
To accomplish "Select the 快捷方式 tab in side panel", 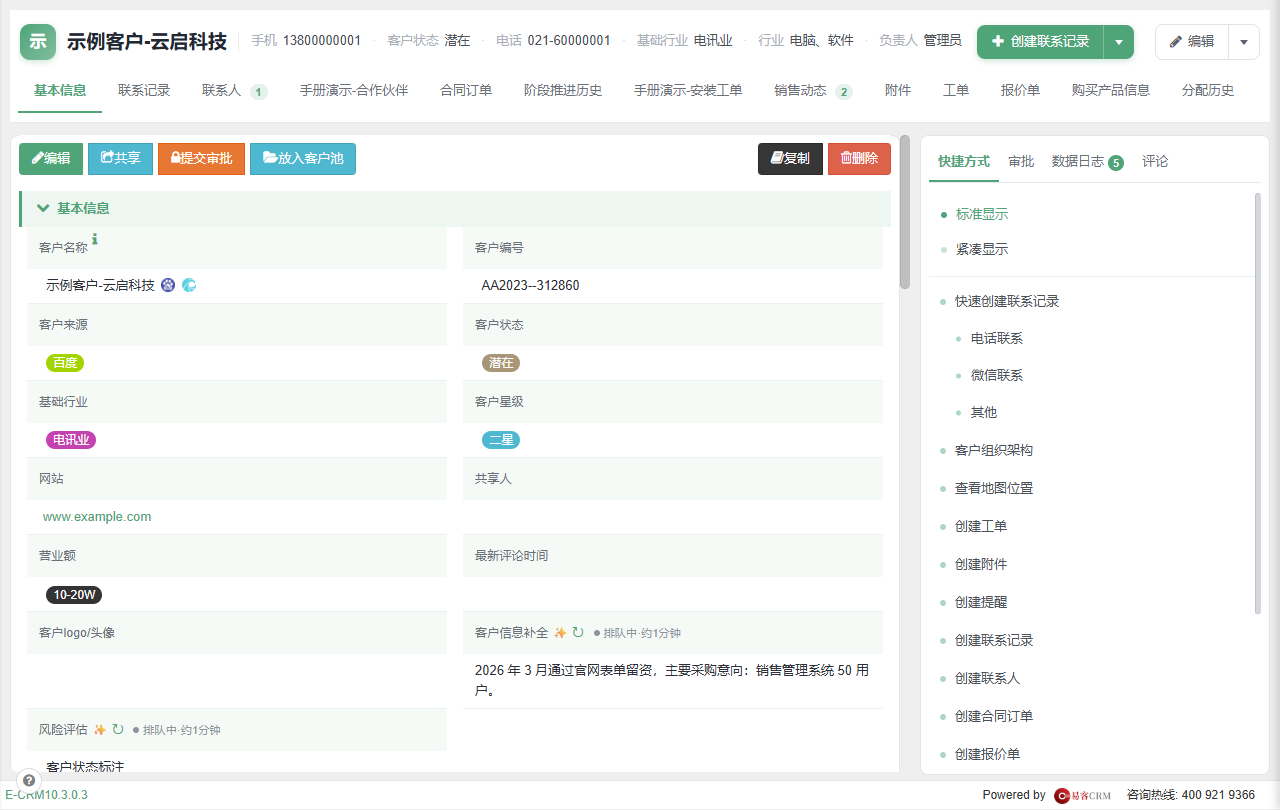I will tap(964, 161).
